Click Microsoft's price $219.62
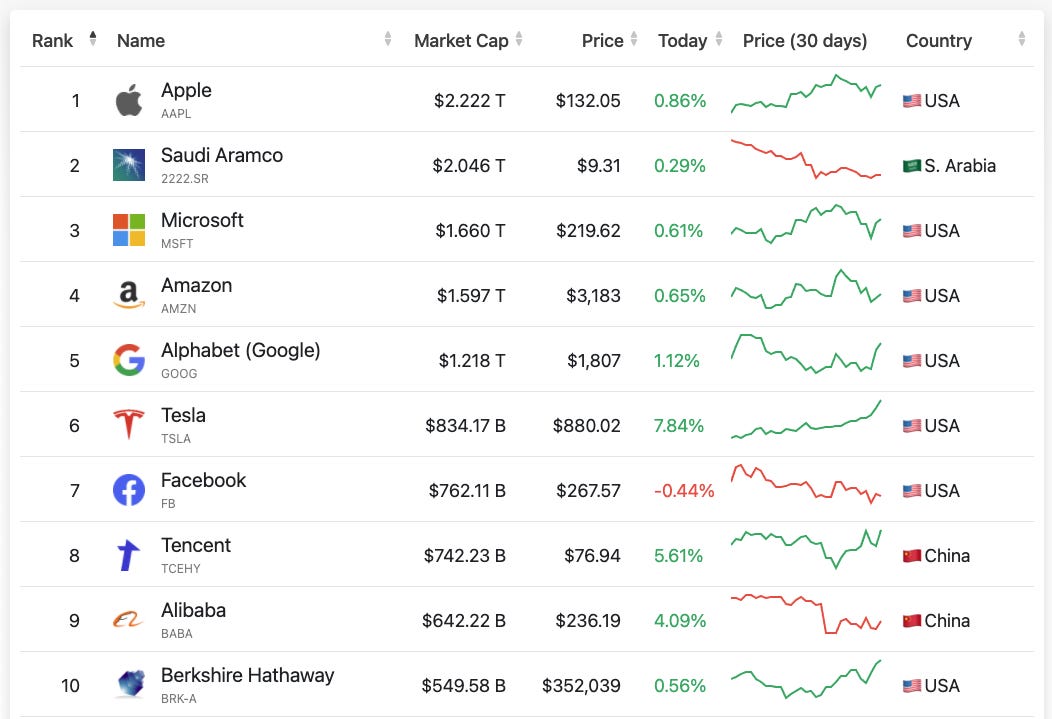1052x719 pixels. coord(588,231)
